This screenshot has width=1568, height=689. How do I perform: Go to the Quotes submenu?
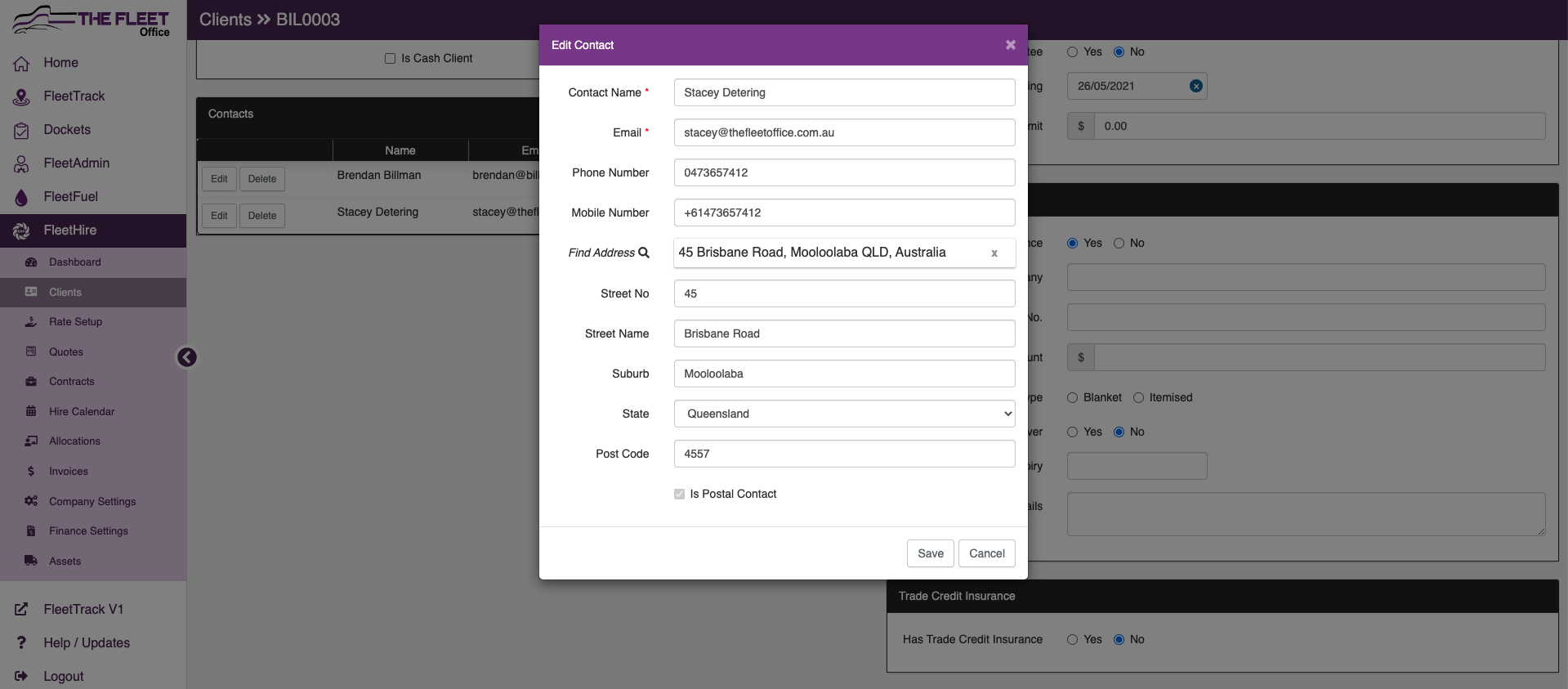[x=93, y=351]
